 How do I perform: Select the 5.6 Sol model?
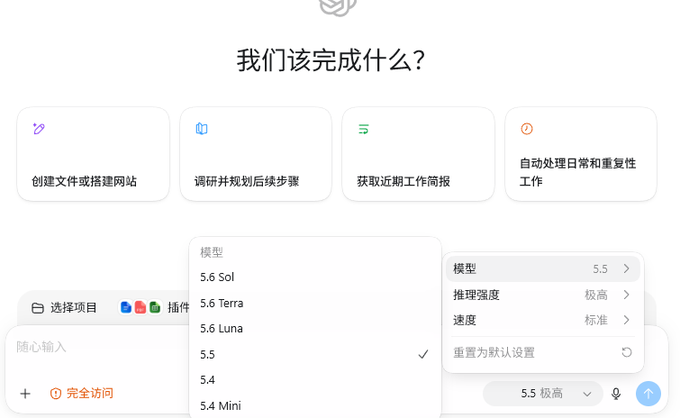tap(315, 277)
